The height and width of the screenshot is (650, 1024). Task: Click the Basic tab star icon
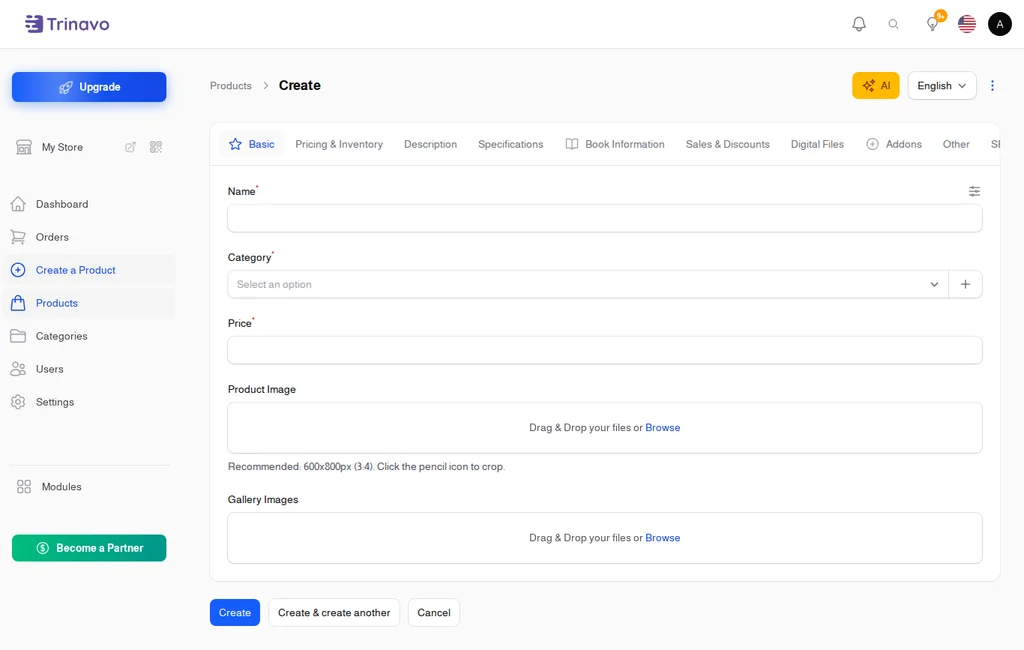click(235, 144)
